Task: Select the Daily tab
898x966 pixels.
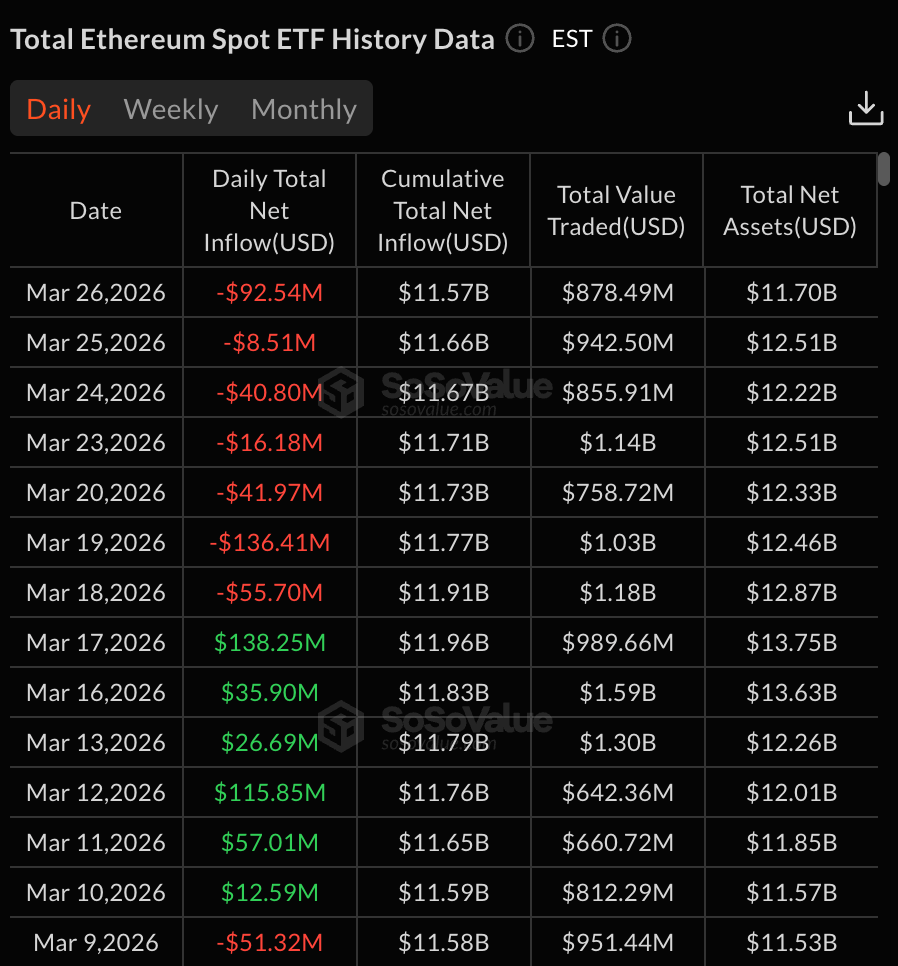Action: click(58, 108)
